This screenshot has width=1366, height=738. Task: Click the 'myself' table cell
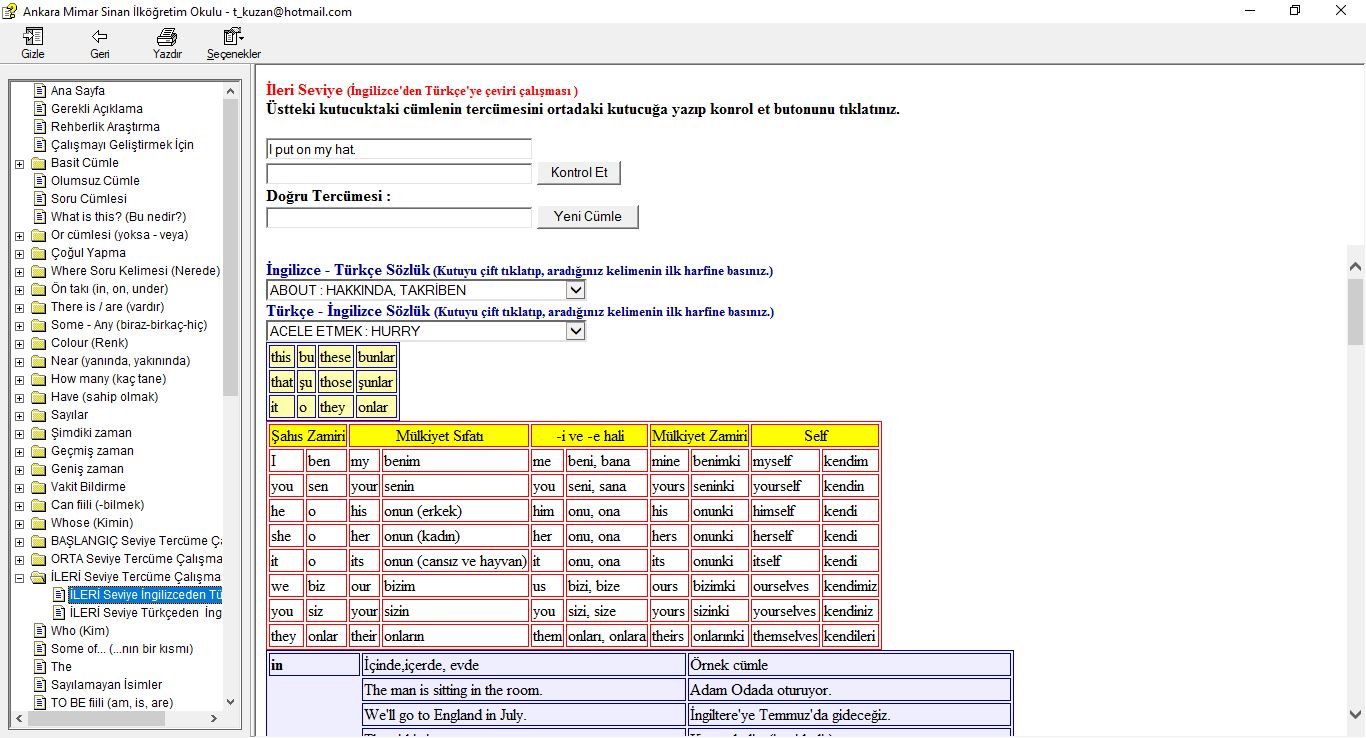(785, 461)
